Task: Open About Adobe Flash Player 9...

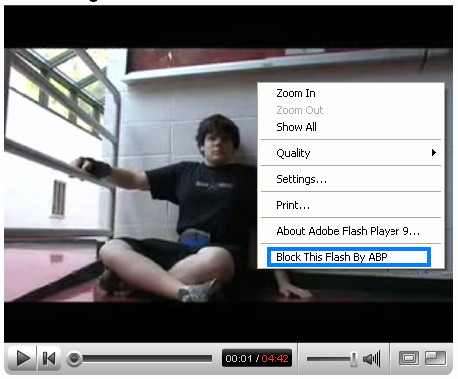Action: (351, 231)
